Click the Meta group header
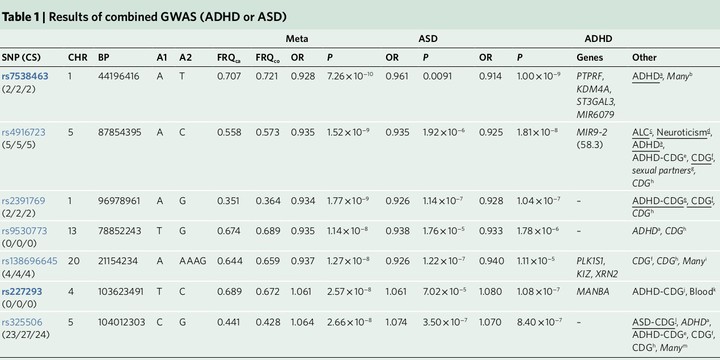This screenshot has width=720, height=360. (297, 39)
